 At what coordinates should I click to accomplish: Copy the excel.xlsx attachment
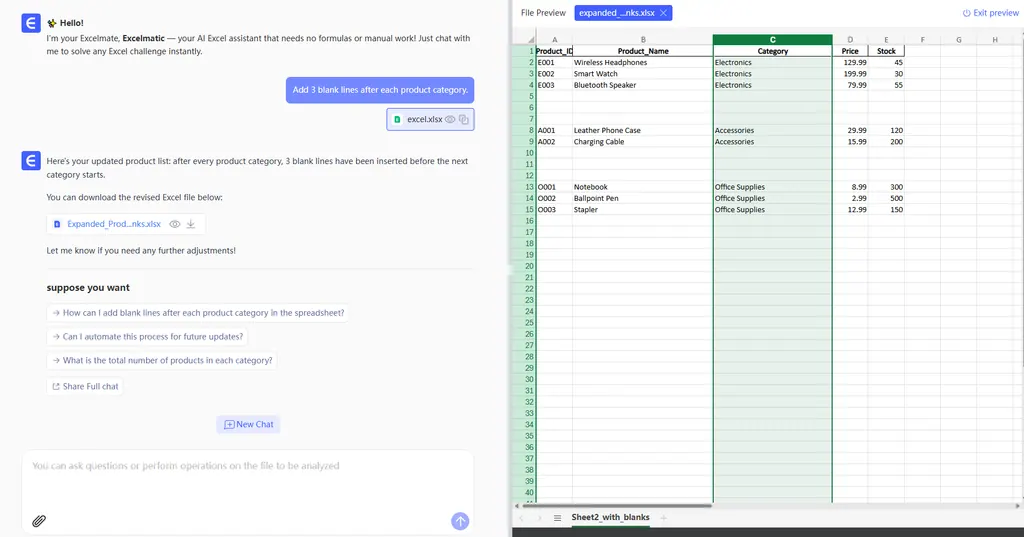[464, 119]
